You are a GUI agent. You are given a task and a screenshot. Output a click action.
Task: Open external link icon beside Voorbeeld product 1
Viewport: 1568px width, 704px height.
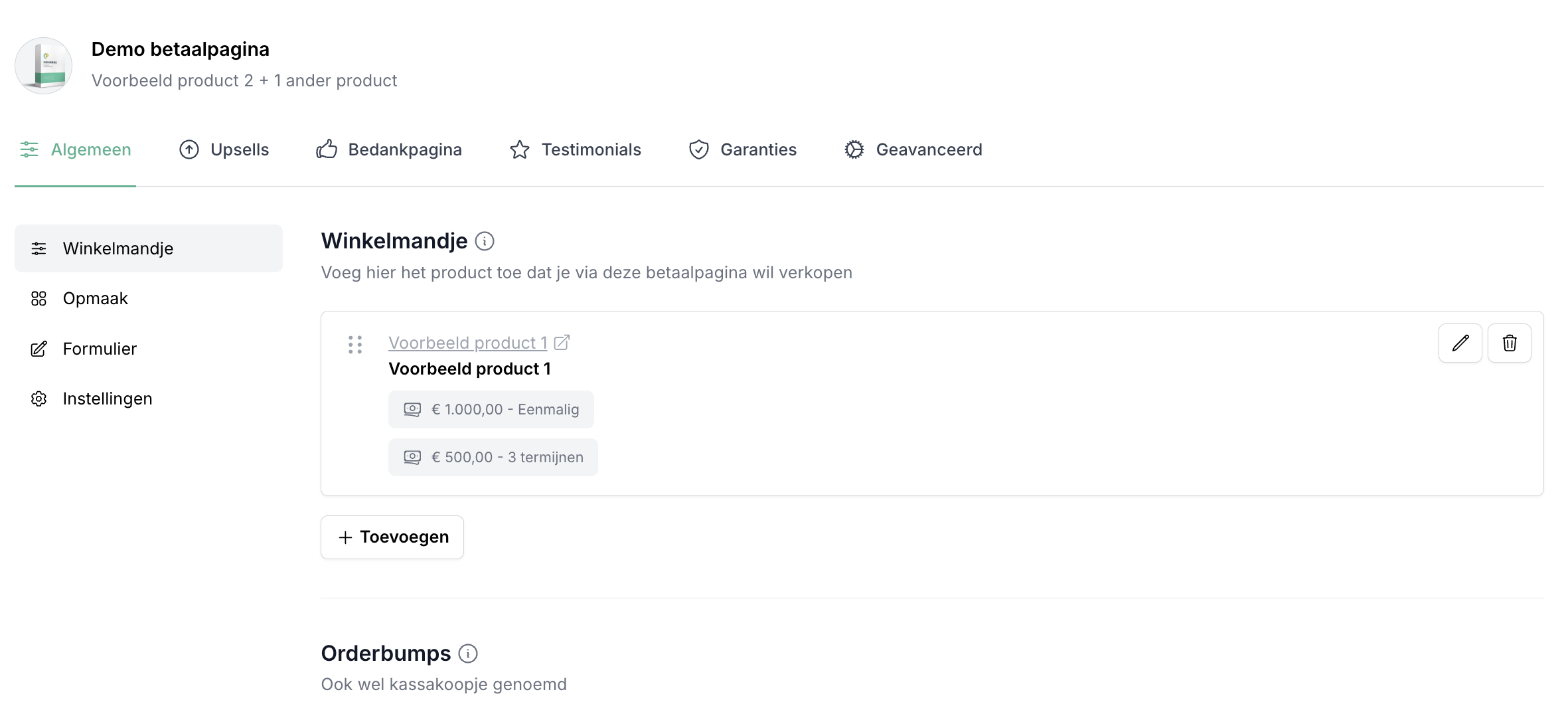[562, 343]
